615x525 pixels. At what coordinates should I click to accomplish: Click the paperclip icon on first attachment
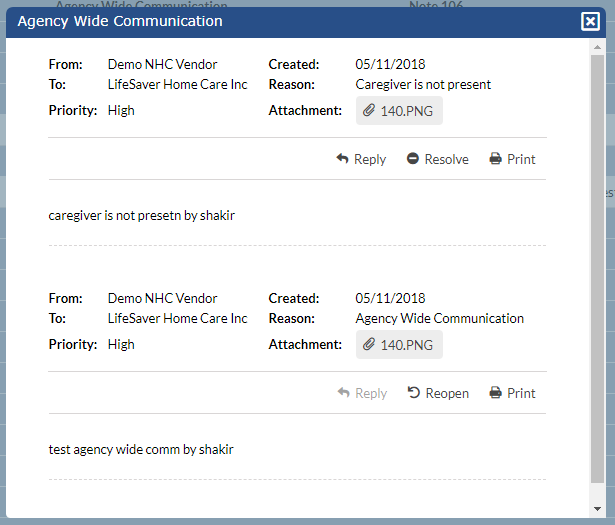click(x=369, y=111)
